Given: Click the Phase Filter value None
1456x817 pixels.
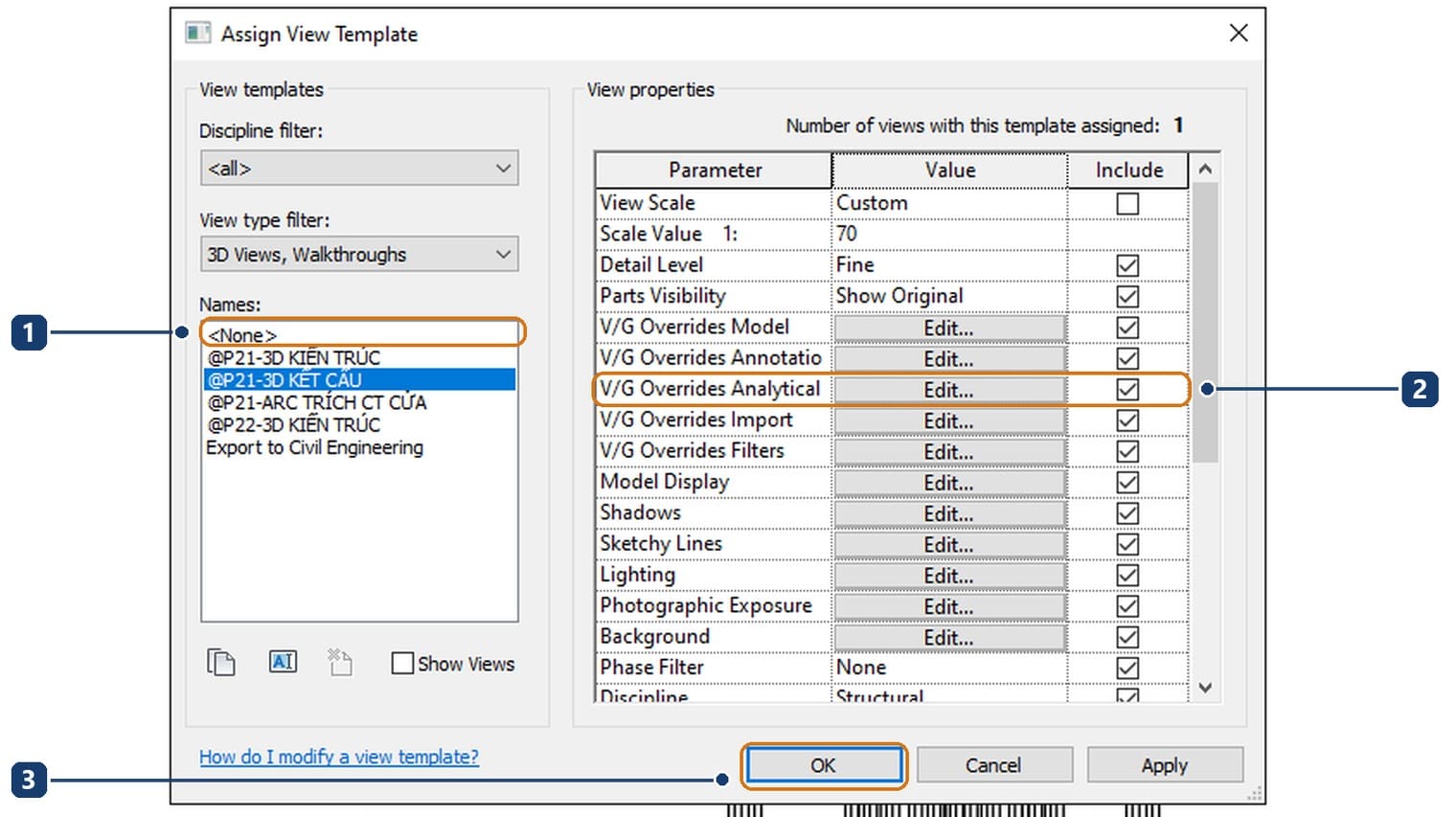Looking at the screenshot, I should click(949, 668).
